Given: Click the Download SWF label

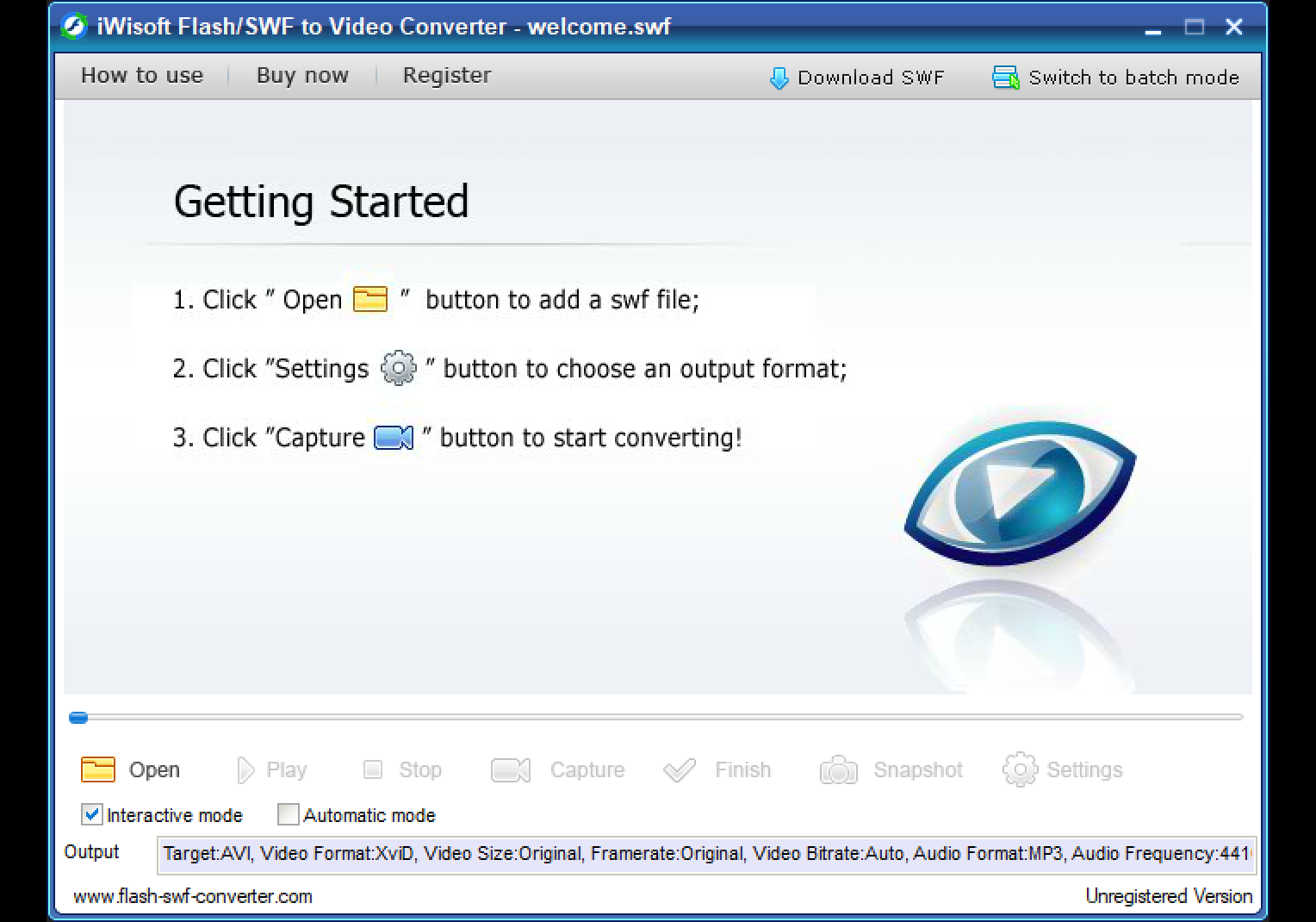Looking at the screenshot, I should click(871, 78).
